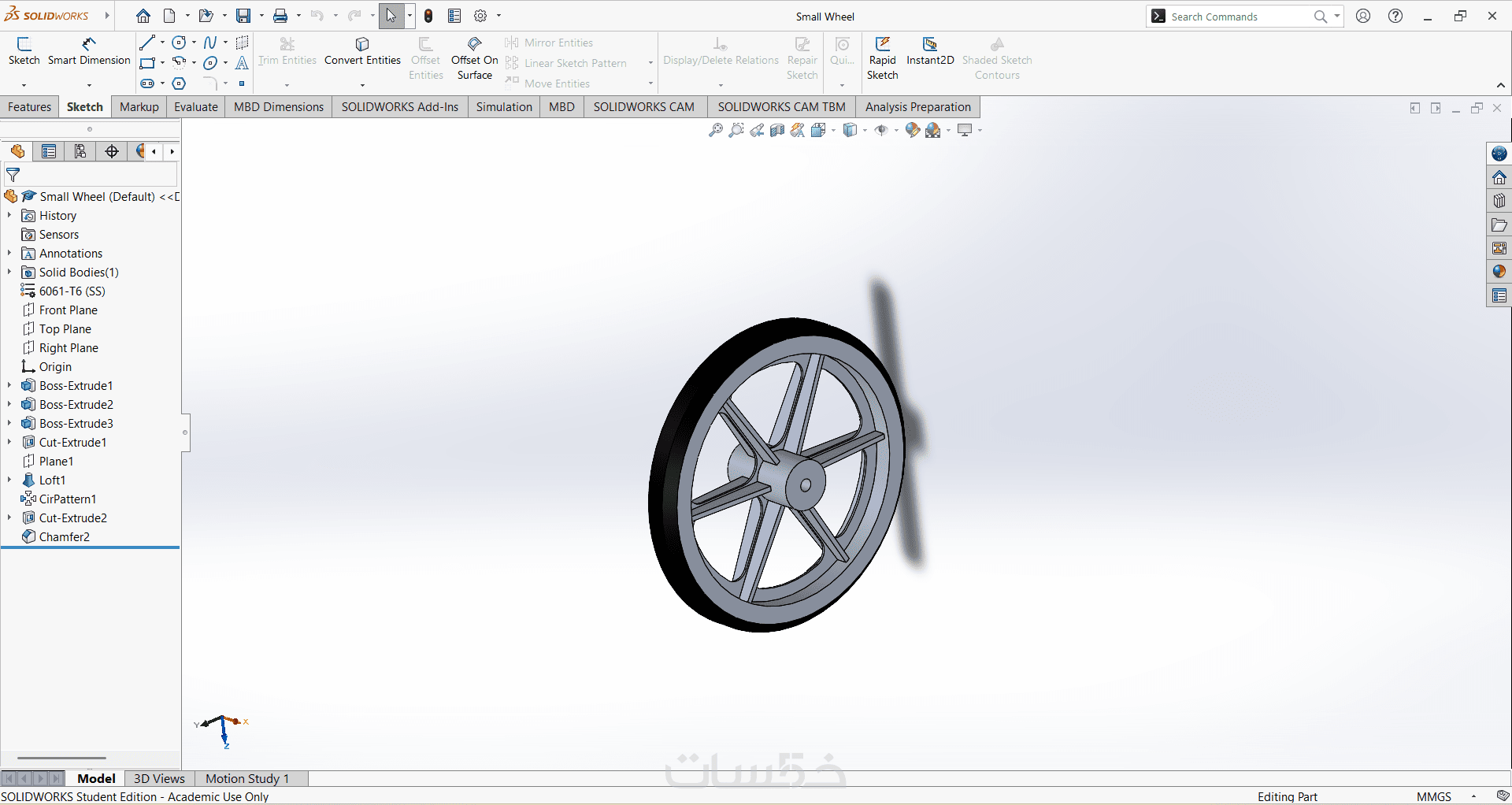Click the Zoom to Fit icon
This screenshot has height=805, width=1512.
pos(715,131)
